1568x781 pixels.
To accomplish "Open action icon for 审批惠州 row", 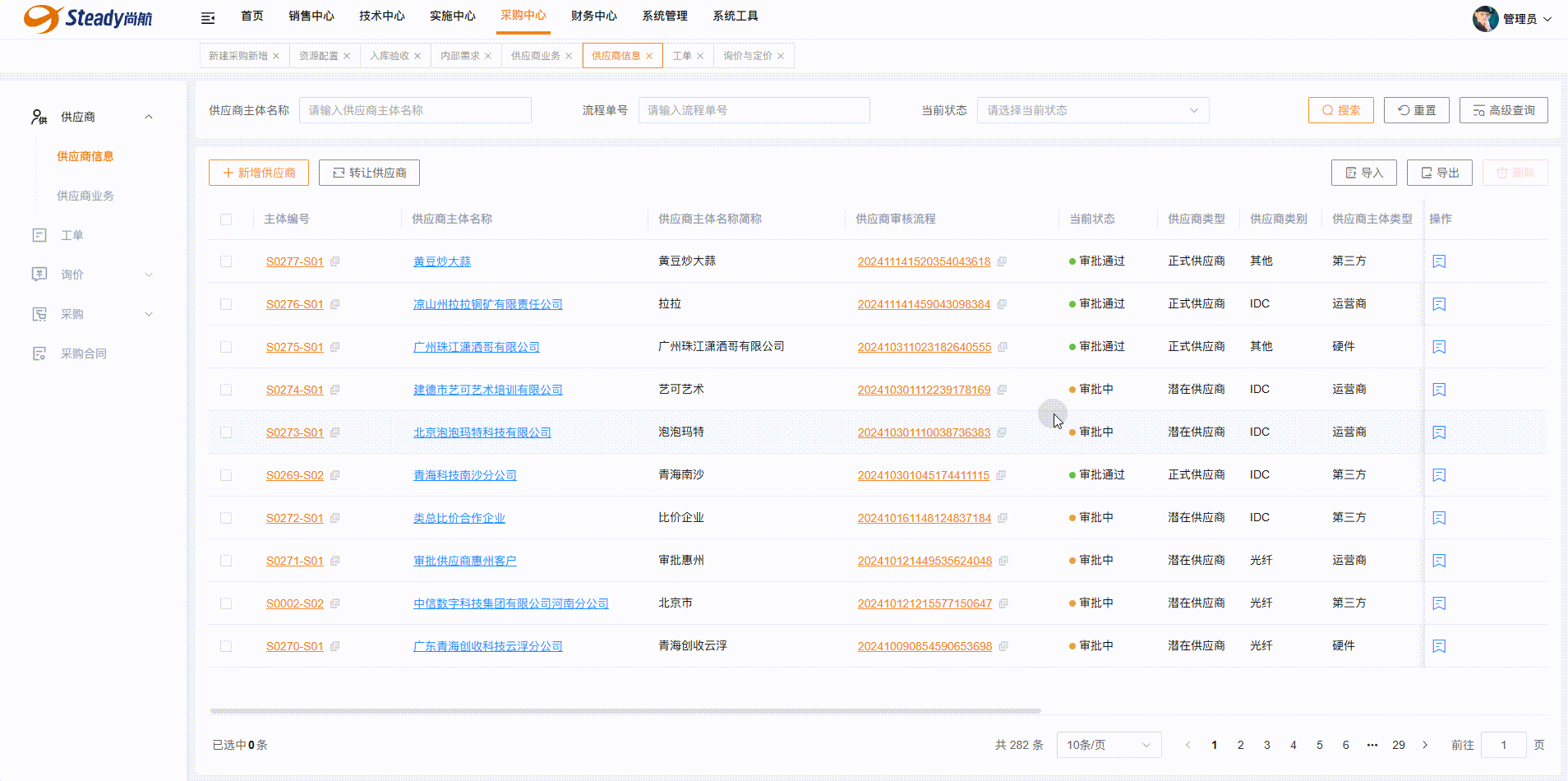I will tap(1439, 561).
